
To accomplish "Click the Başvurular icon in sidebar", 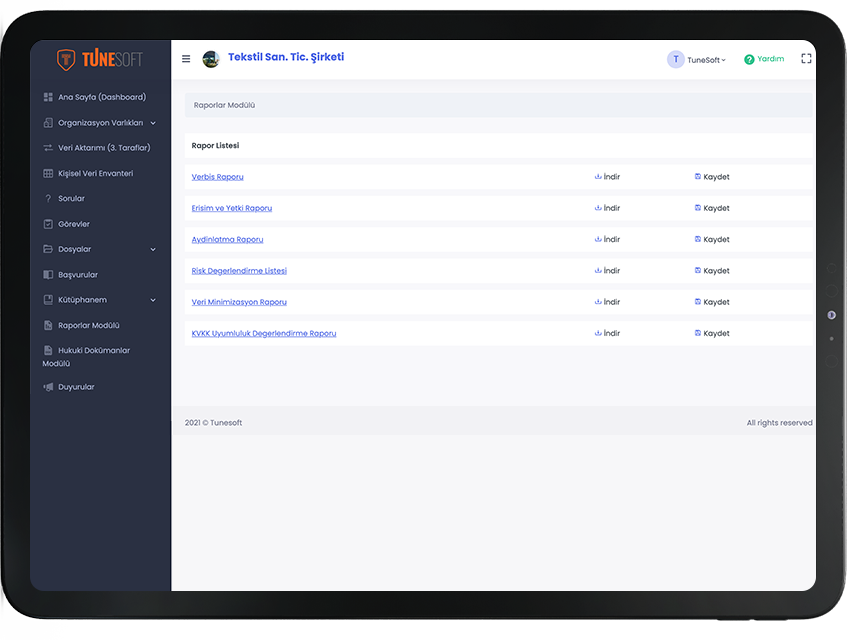I will tap(48, 274).
